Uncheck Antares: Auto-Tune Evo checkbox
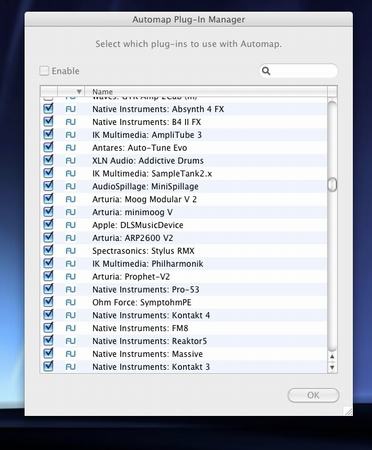This screenshot has height=450, width=372. tap(48, 147)
